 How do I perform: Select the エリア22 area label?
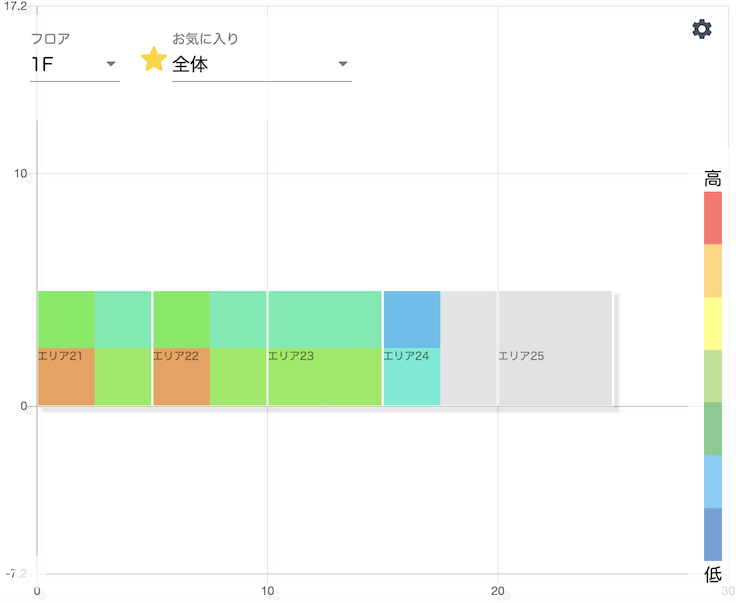pyautogui.click(x=175, y=356)
